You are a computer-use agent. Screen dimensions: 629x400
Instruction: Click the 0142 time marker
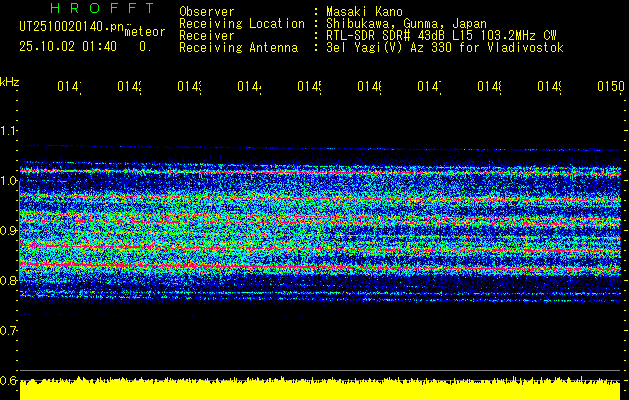coord(129,86)
